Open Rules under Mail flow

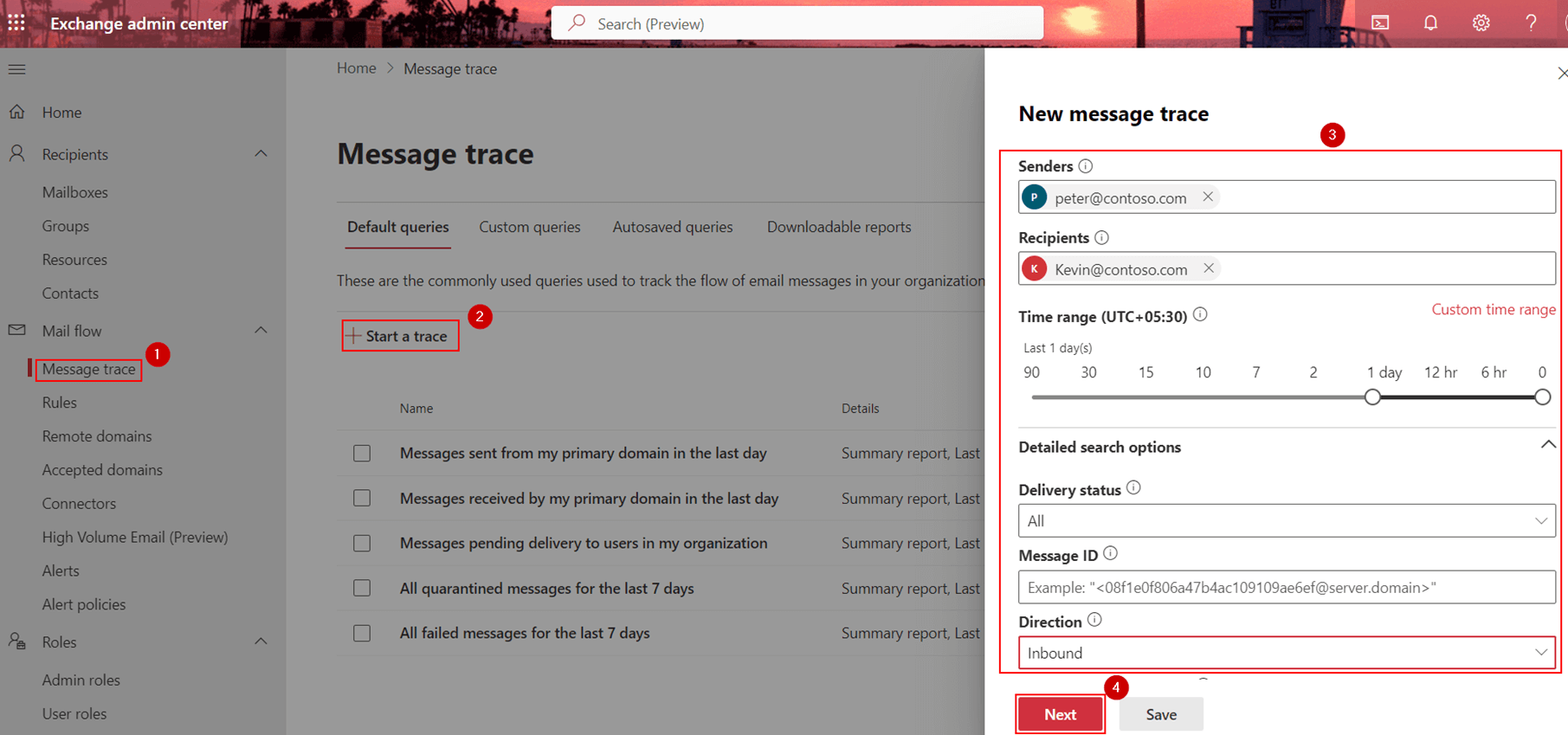point(60,403)
